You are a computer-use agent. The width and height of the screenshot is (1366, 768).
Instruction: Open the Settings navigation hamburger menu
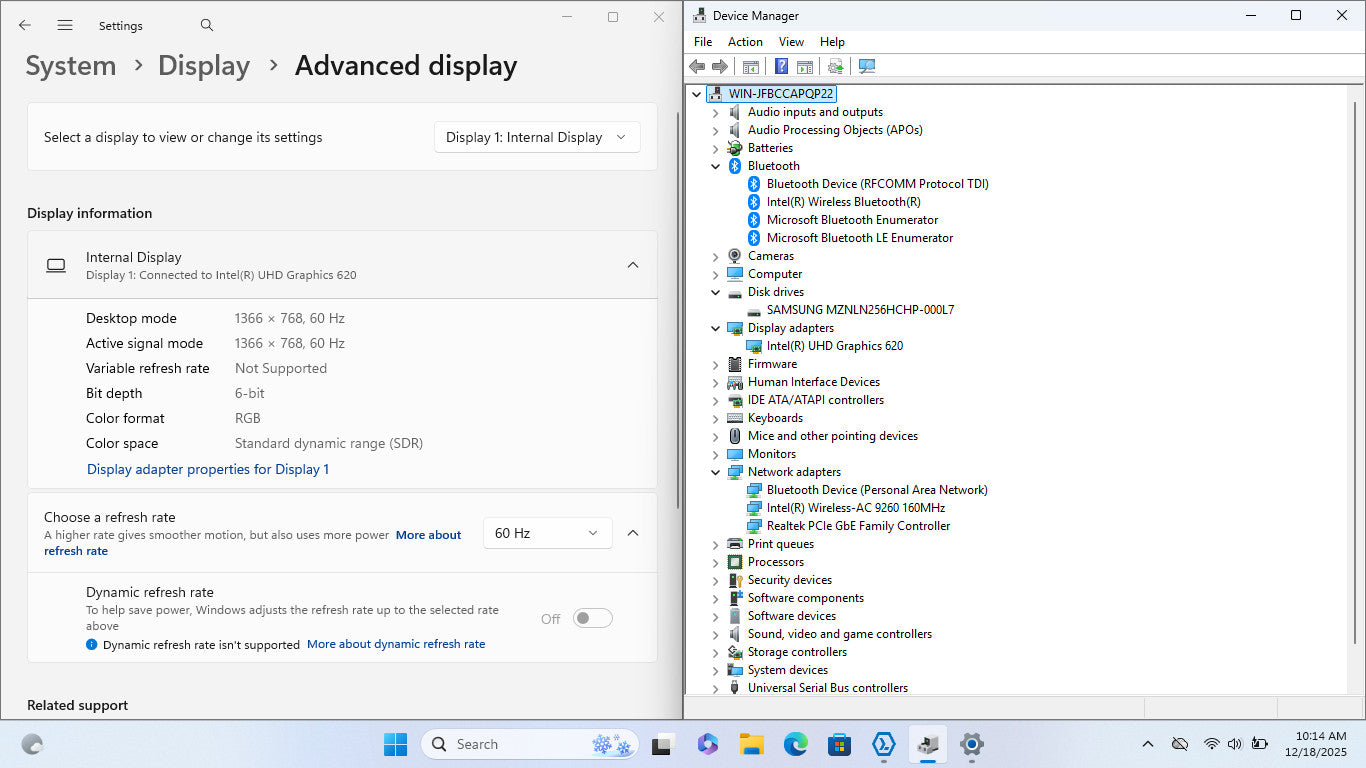click(x=65, y=25)
